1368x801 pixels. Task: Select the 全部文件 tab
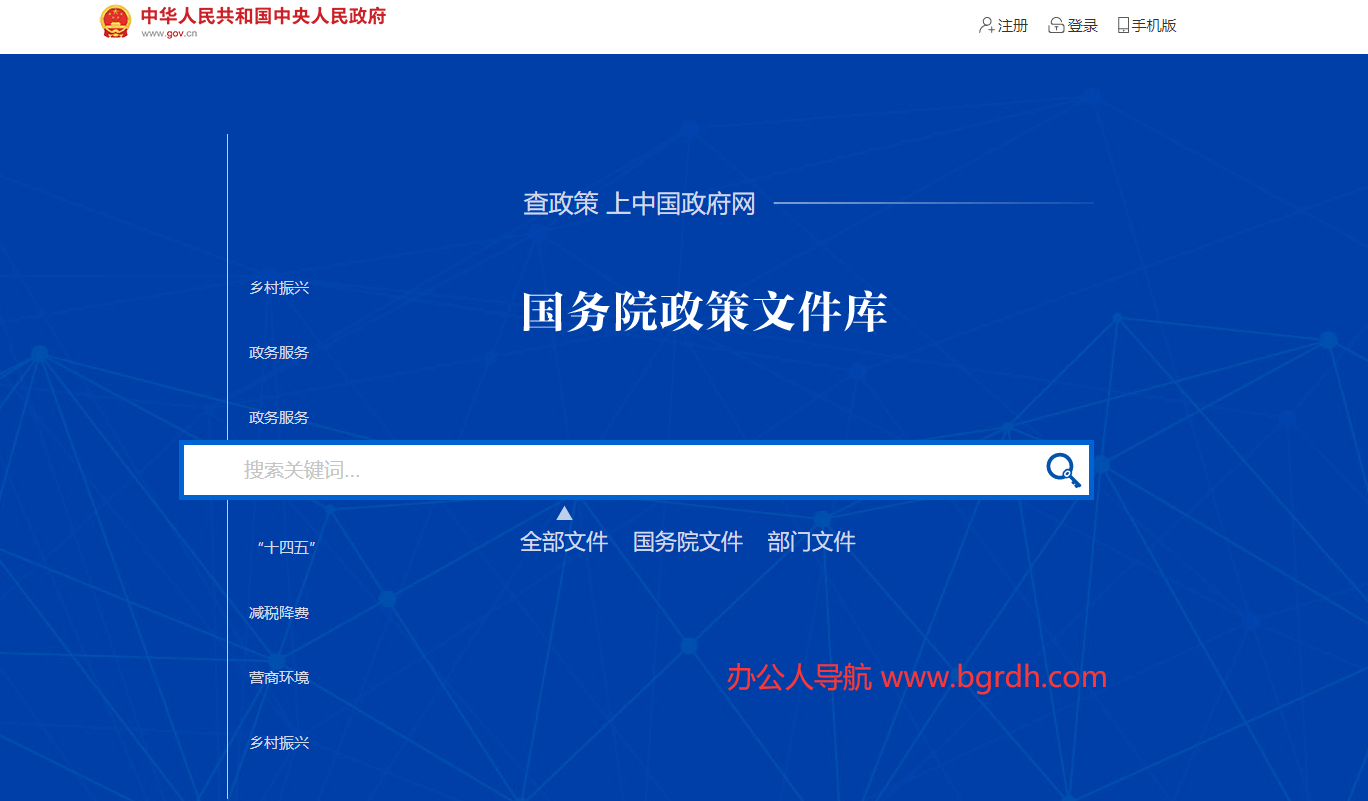[564, 542]
